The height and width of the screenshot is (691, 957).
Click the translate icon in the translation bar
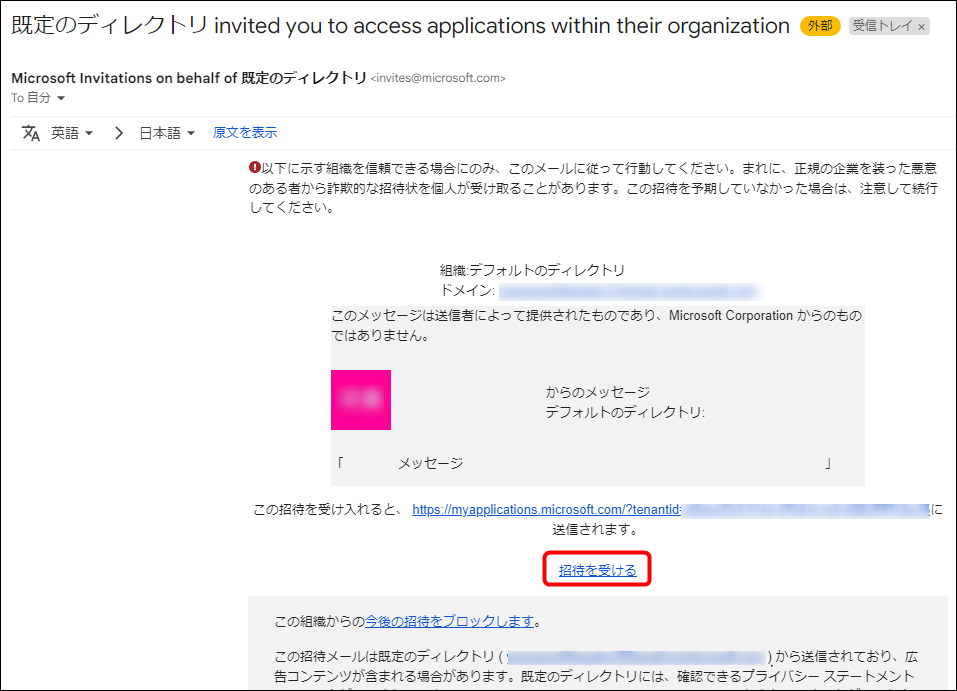coord(31,132)
